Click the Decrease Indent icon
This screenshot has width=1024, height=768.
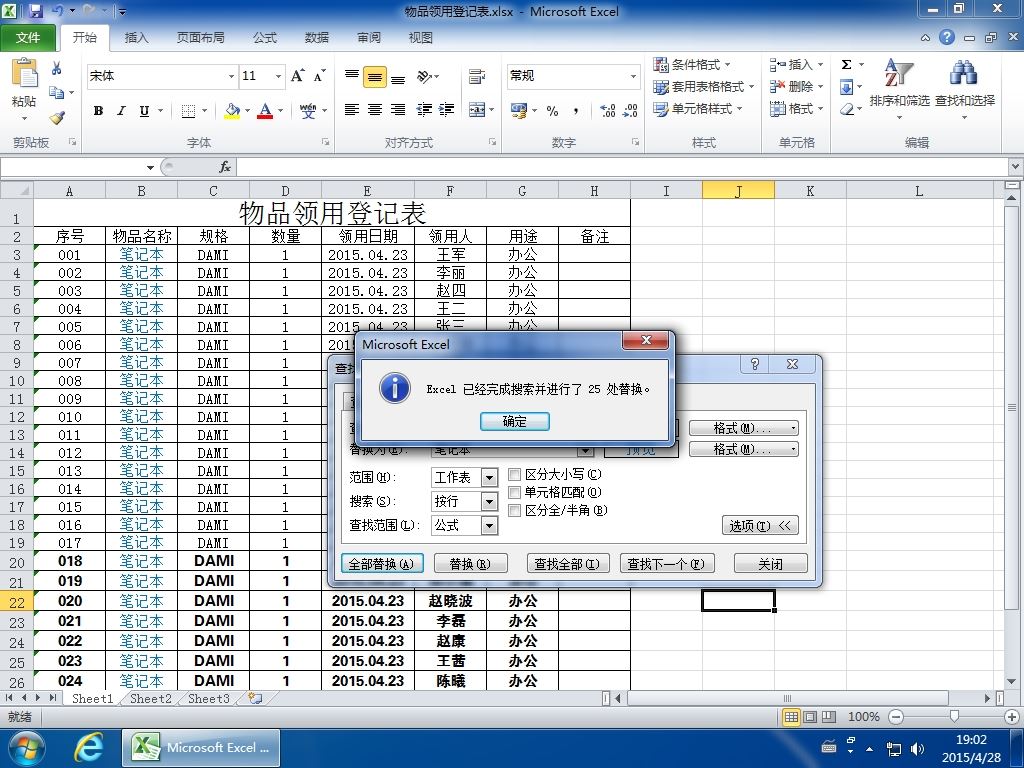pyautogui.click(x=424, y=110)
